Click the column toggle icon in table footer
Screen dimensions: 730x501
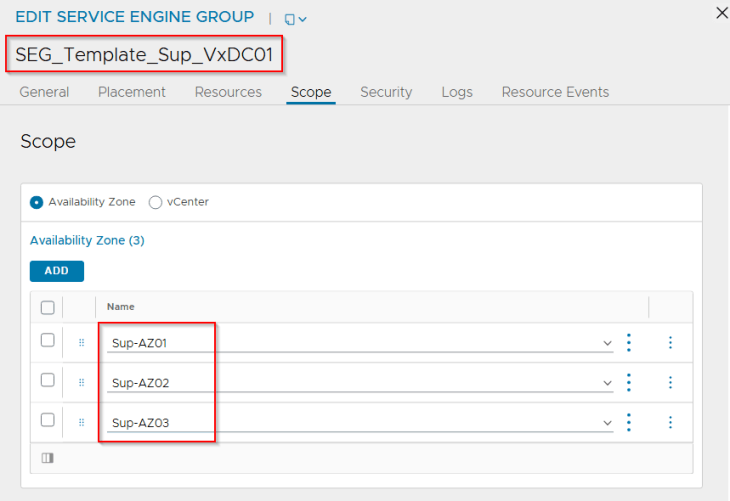click(47, 458)
